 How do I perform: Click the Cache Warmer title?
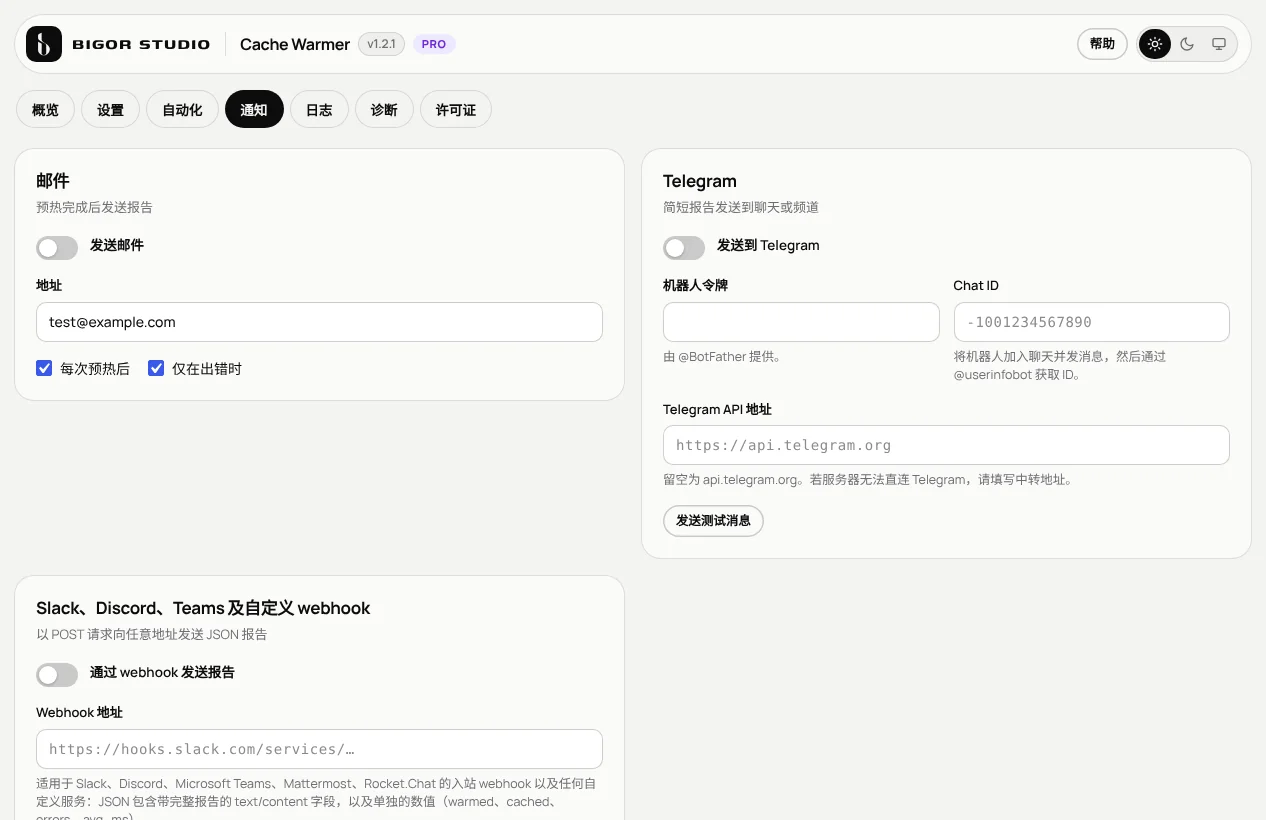pyautogui.click(x=295, y=44)
